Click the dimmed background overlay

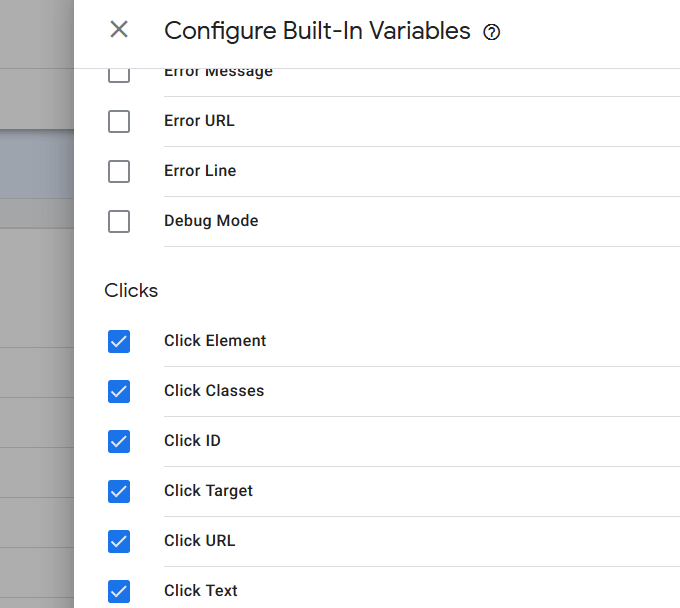(x=36, y=300)
